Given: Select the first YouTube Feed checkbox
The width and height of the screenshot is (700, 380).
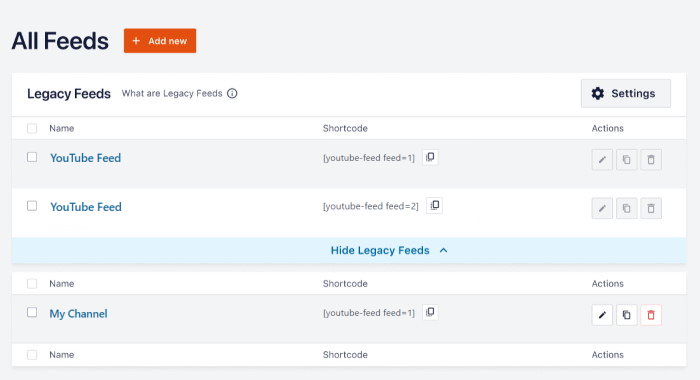Looking at the screenshot, I should [32, 157].
